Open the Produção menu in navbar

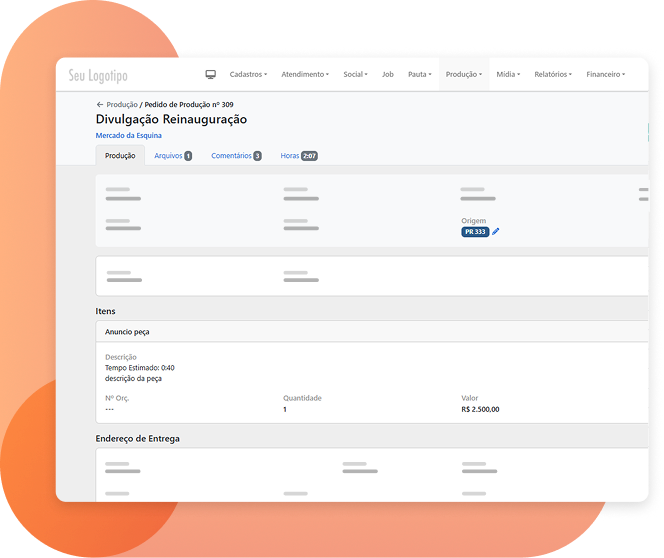464,74
